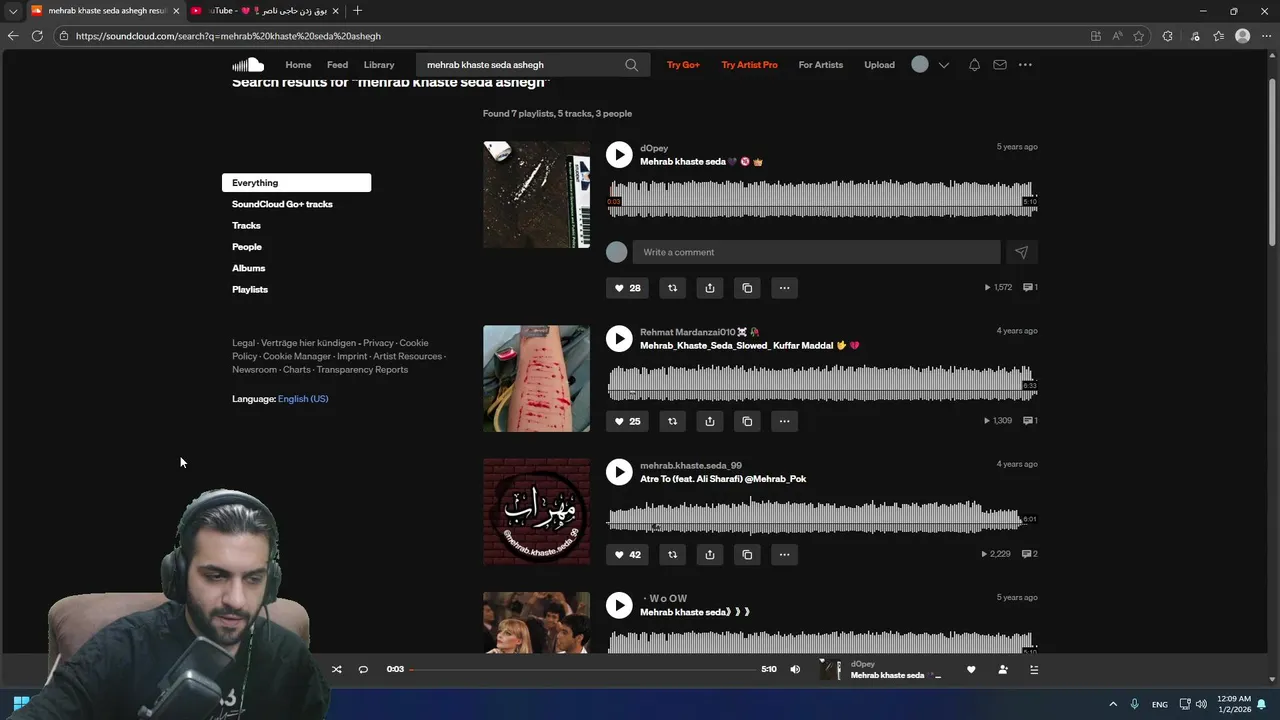Refresh the page
The image size is (1280, 720).
click(37, 36)
